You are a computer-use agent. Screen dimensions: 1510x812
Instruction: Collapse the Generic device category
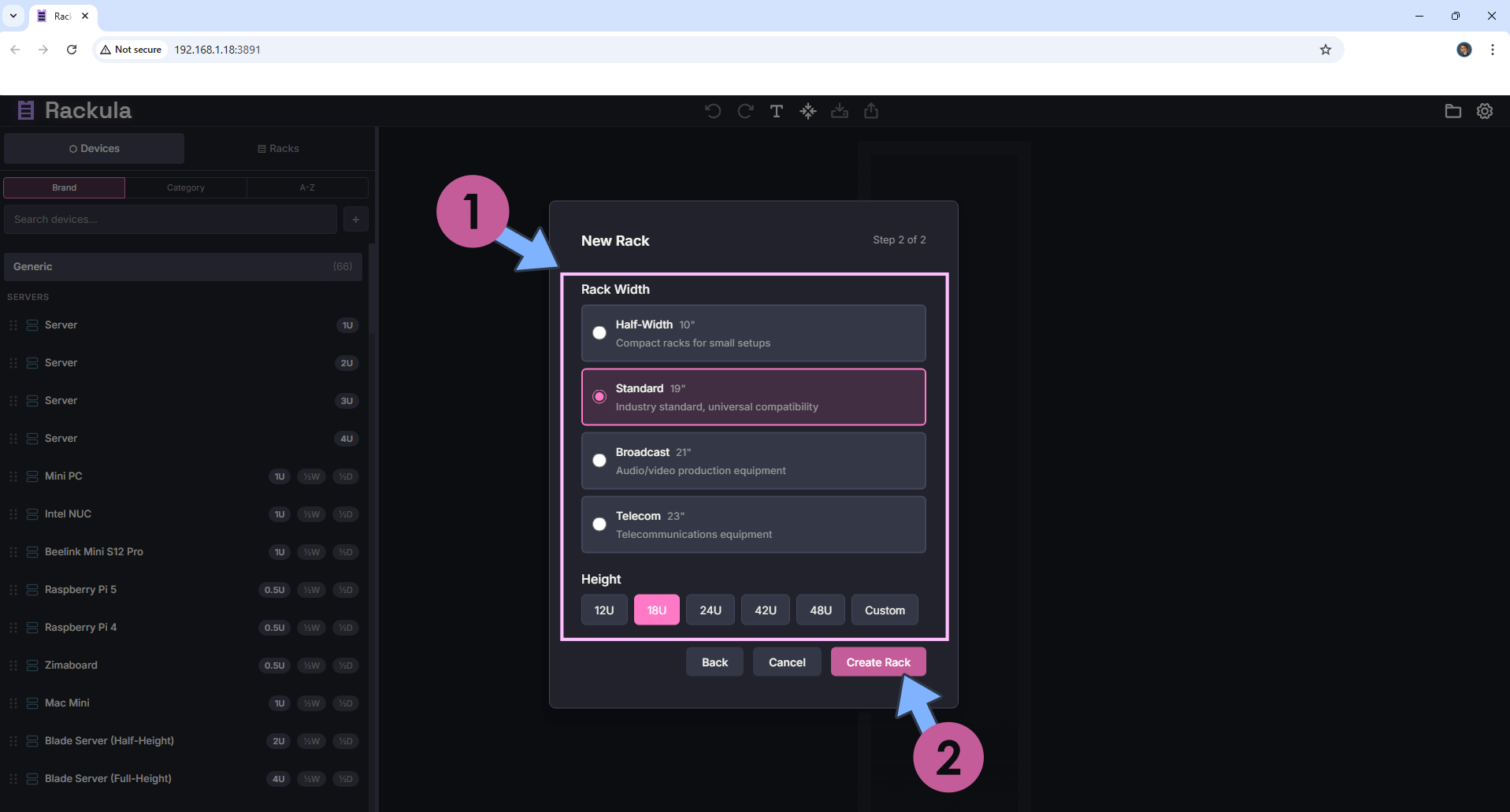[183, 266]
